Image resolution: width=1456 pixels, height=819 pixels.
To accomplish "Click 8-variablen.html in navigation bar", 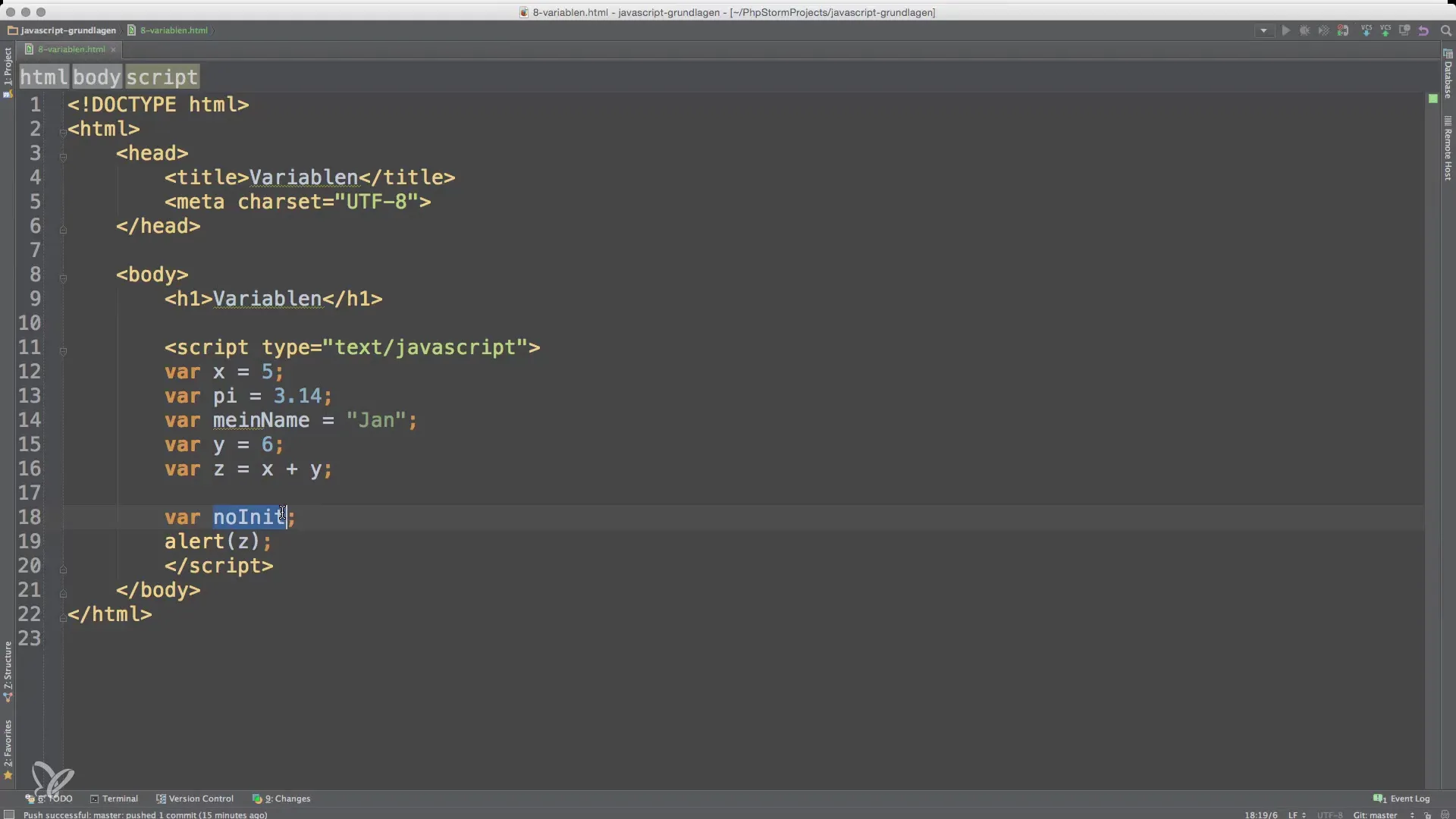I will click(168, 30).
